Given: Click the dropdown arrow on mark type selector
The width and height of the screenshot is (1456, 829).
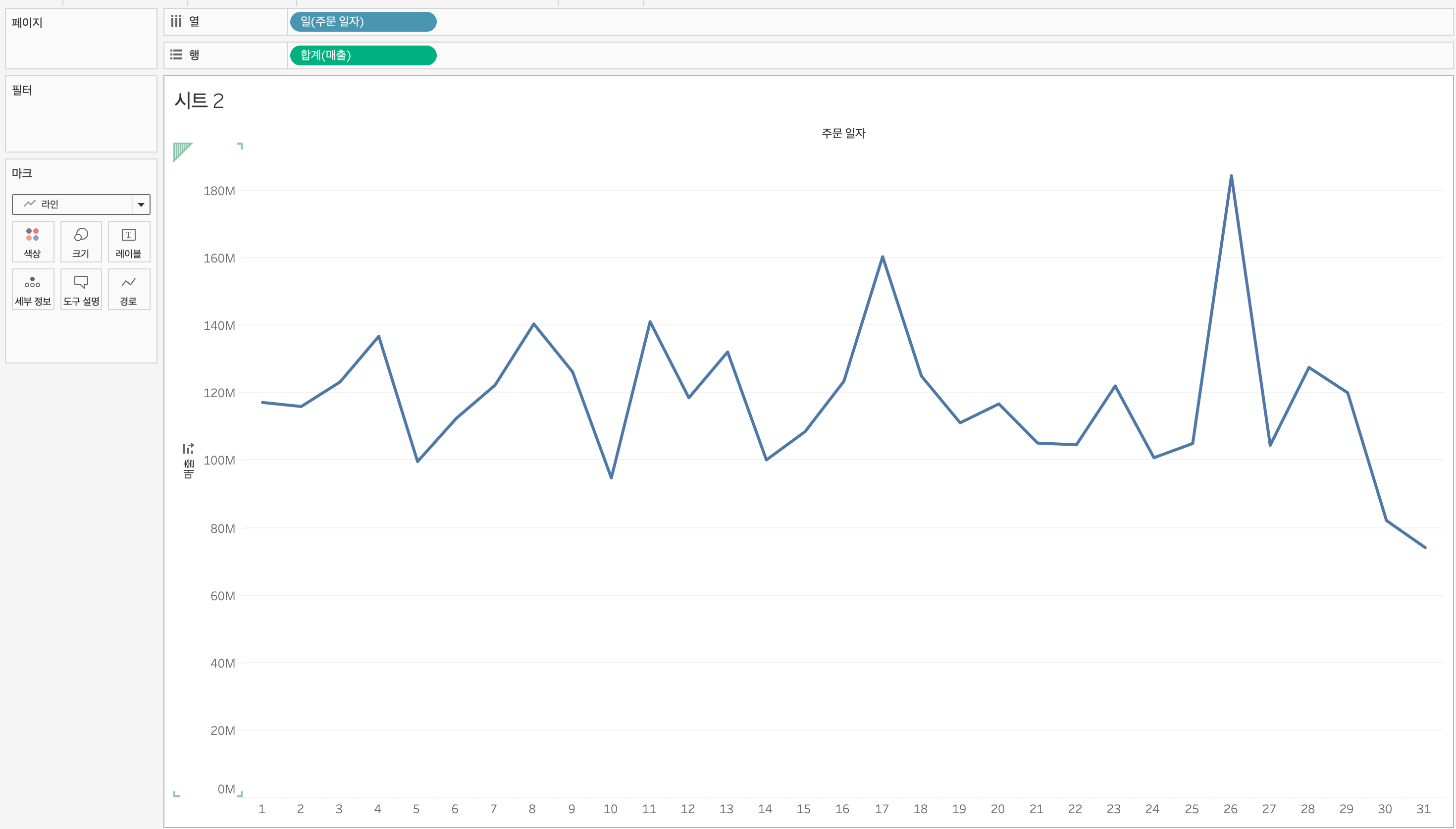Looking at the screenshot, I should (x=141, y=205).
